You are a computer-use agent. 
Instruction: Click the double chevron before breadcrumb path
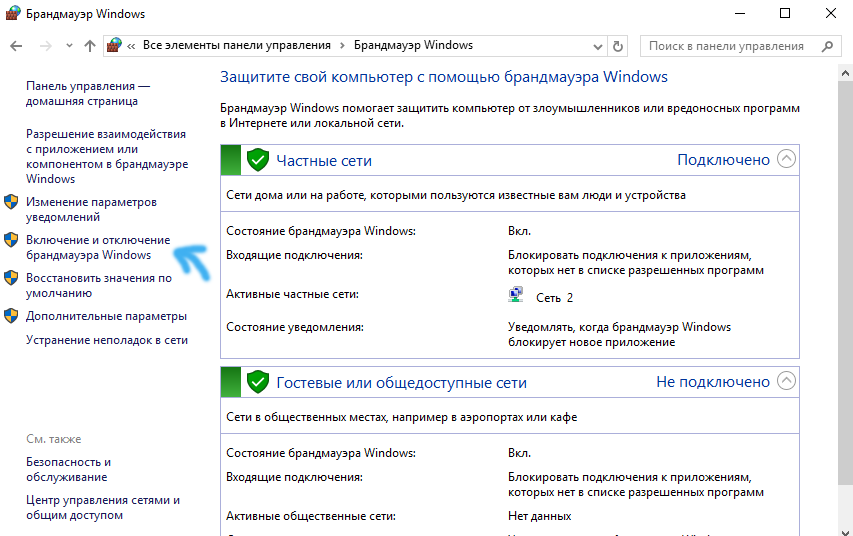pyautogui.click(x=131, y=46)
